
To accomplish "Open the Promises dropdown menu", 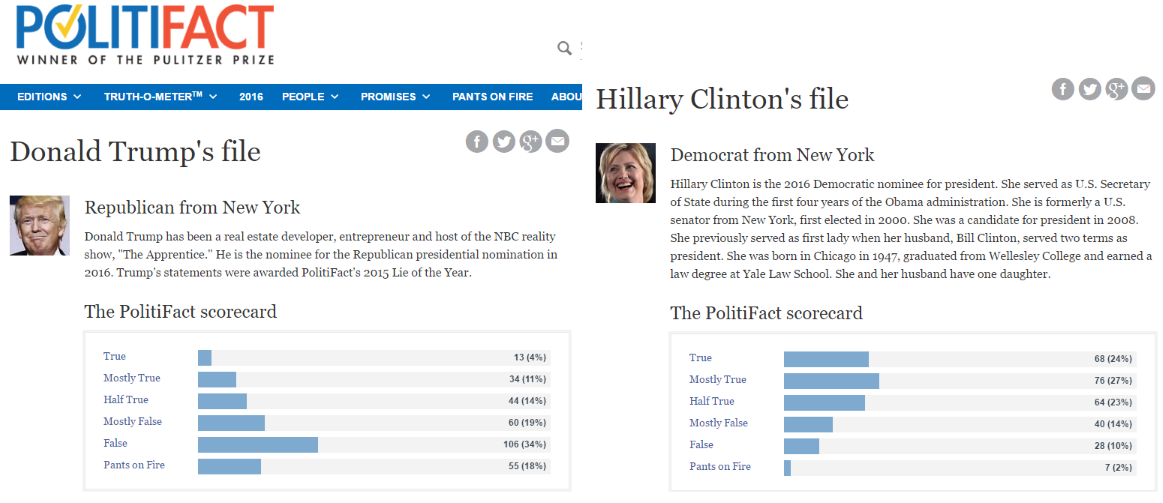I will (395, 97).
